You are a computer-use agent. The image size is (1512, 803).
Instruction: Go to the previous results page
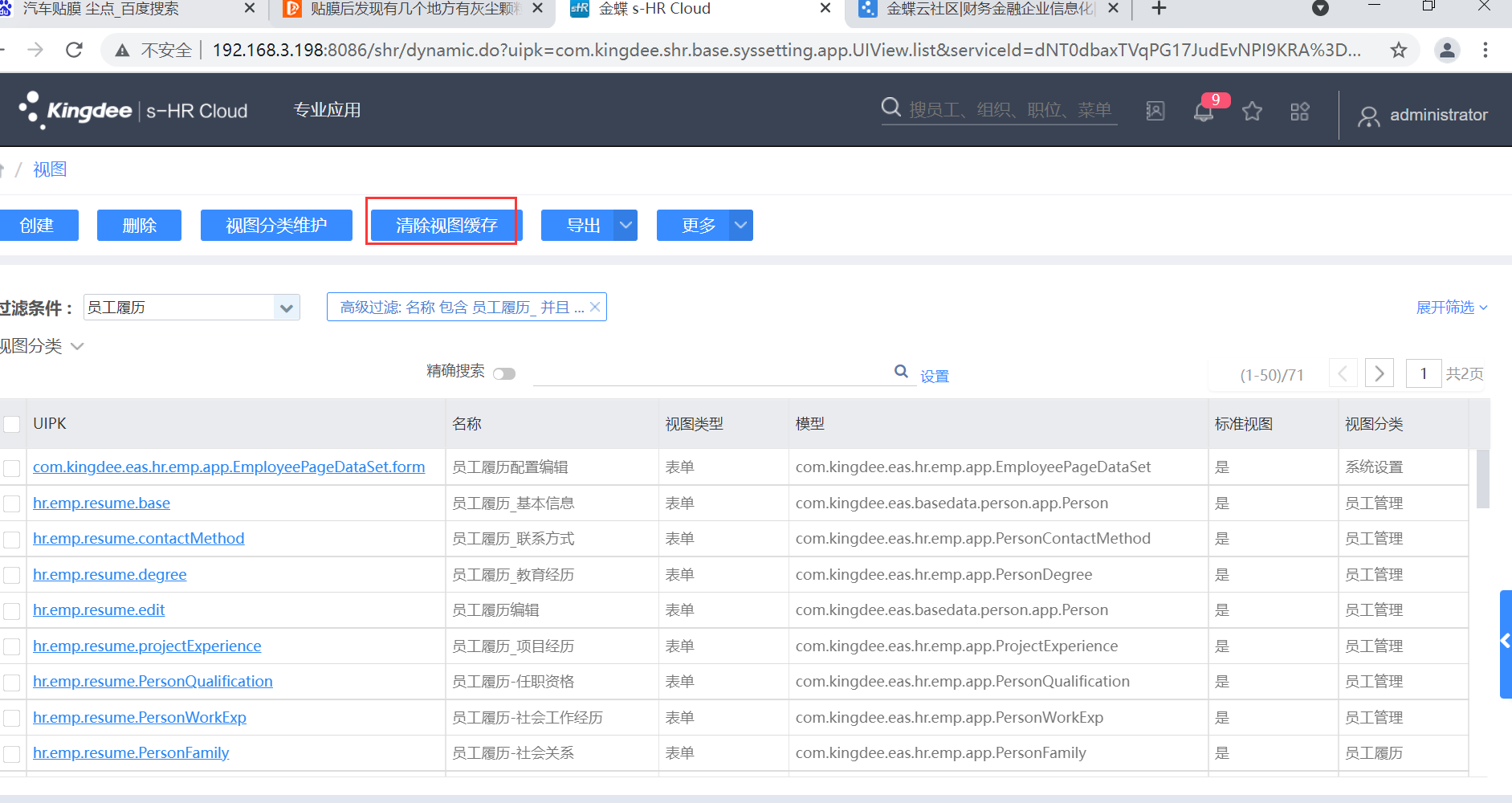(x=1343, y=373)
